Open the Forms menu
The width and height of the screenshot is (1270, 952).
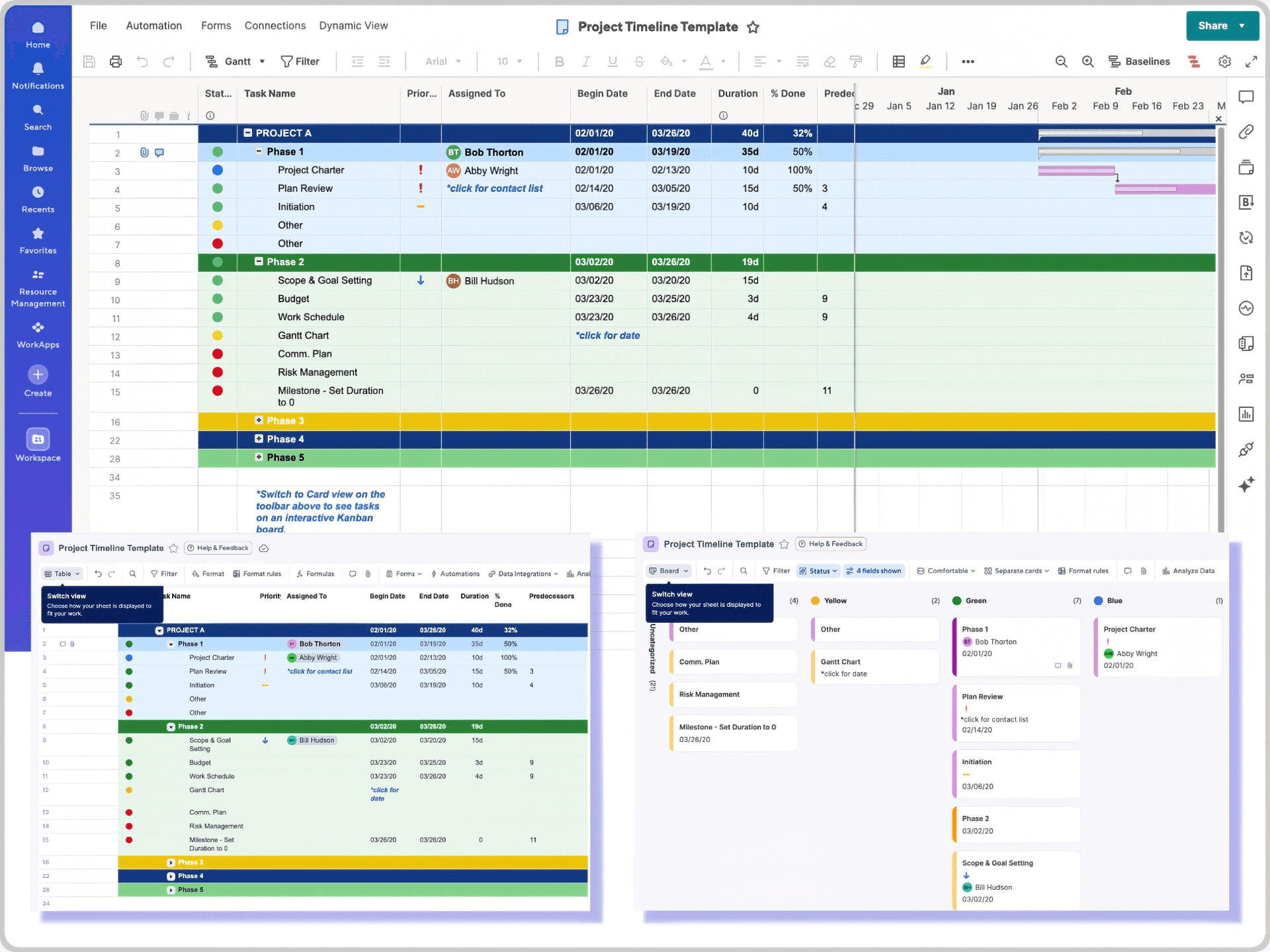[x=216, y=26]
